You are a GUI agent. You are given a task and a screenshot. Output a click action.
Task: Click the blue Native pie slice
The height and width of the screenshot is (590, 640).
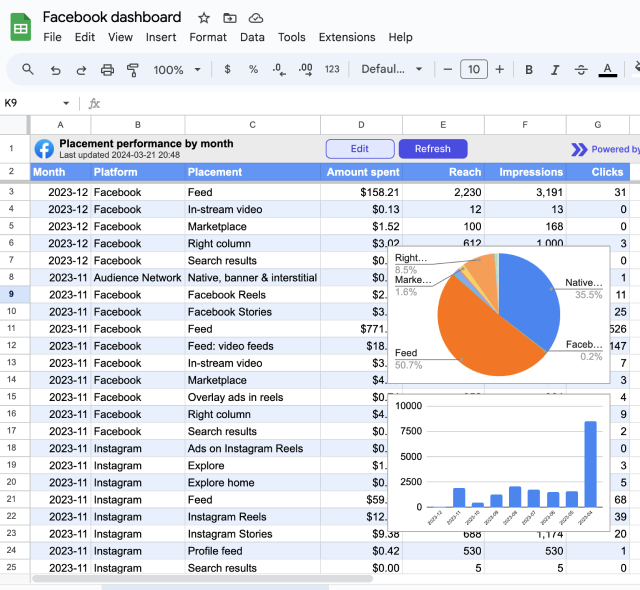tap(531, 298)
